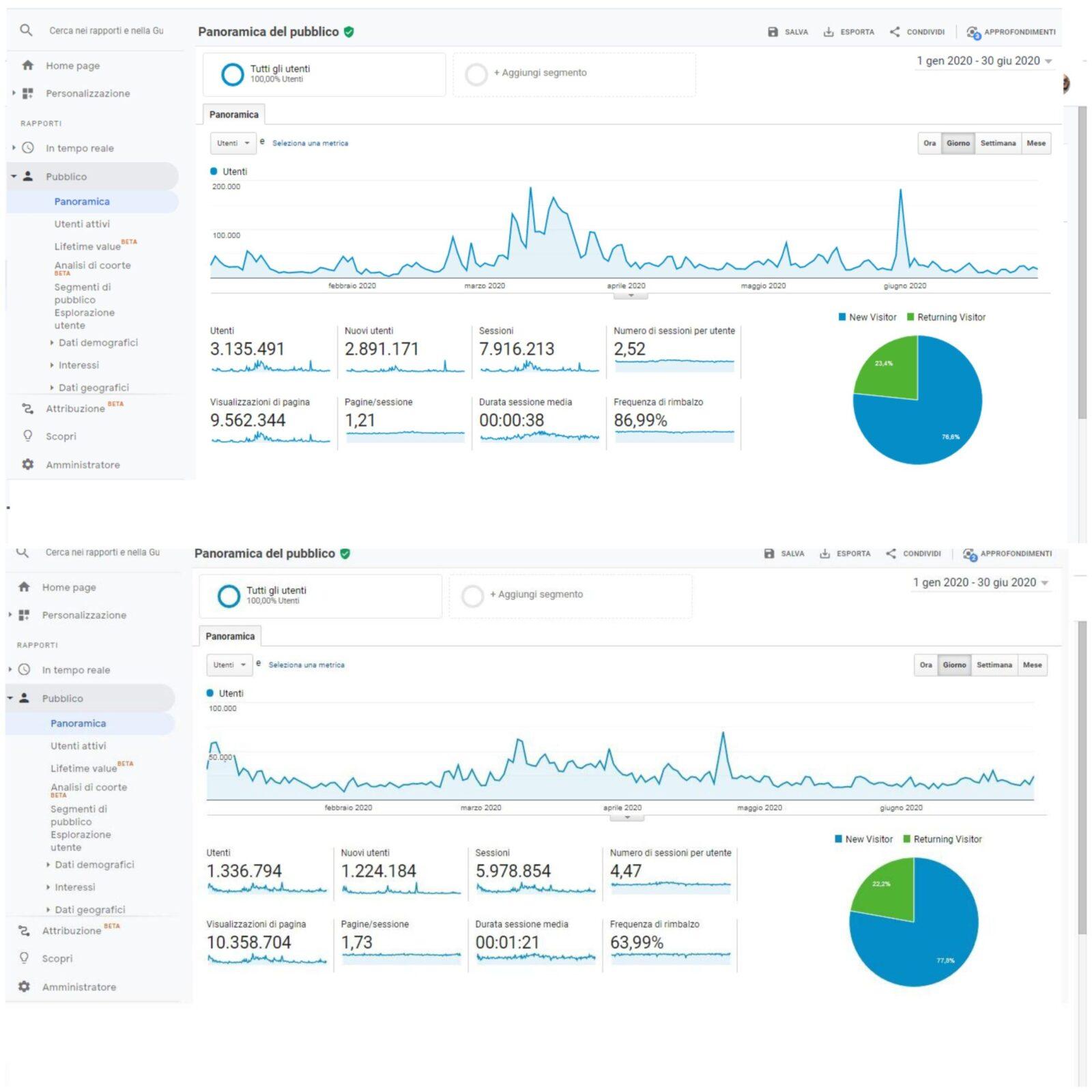This screenshot has height=1092, width=1092.
Task: Open Approfondimenti insights icon in the lower report
Action: pyautogui.click(x=970, y=554)
